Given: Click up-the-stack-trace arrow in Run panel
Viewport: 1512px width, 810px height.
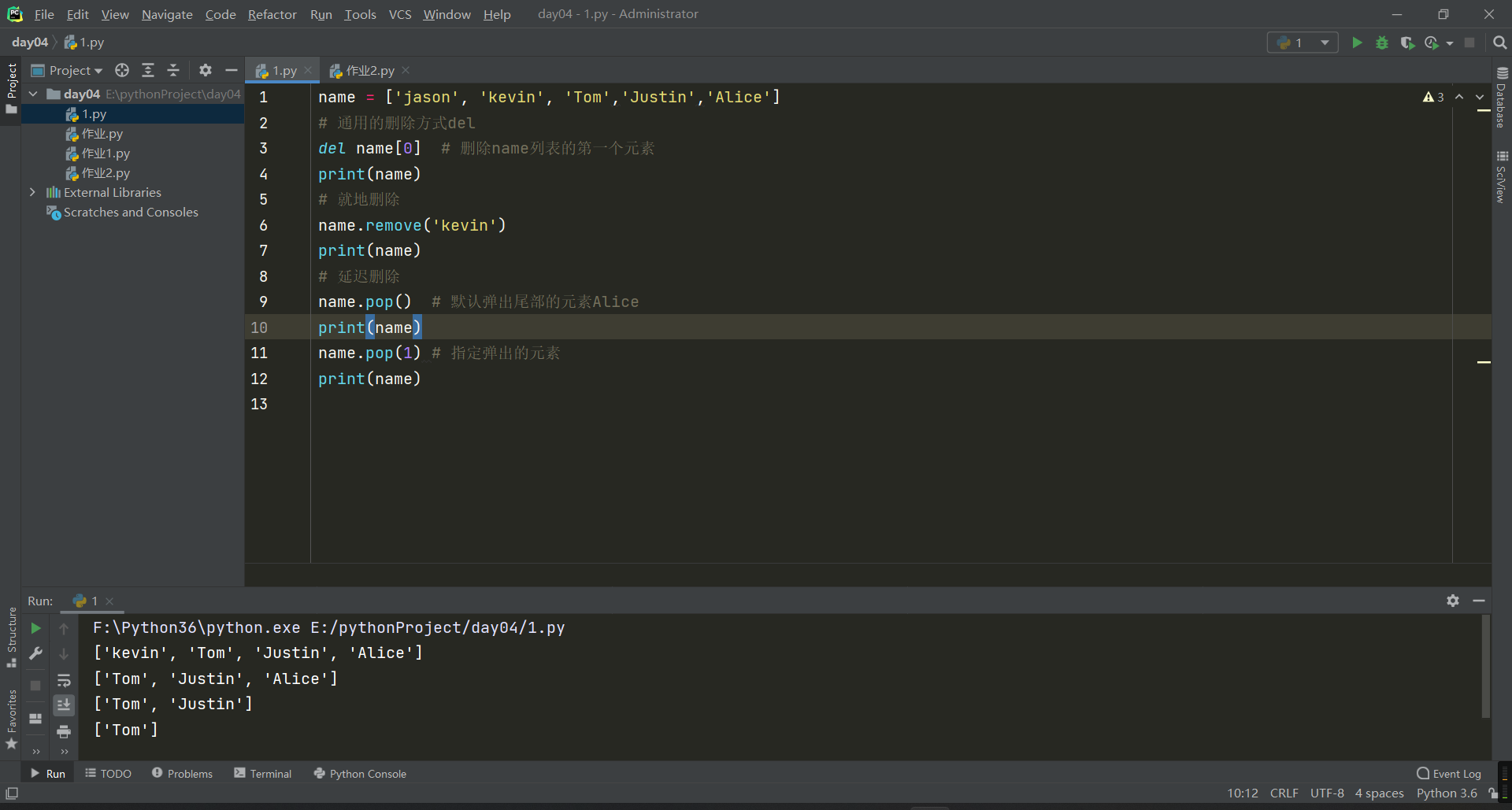Looking at the screenshot, I should tap(64, 628).
